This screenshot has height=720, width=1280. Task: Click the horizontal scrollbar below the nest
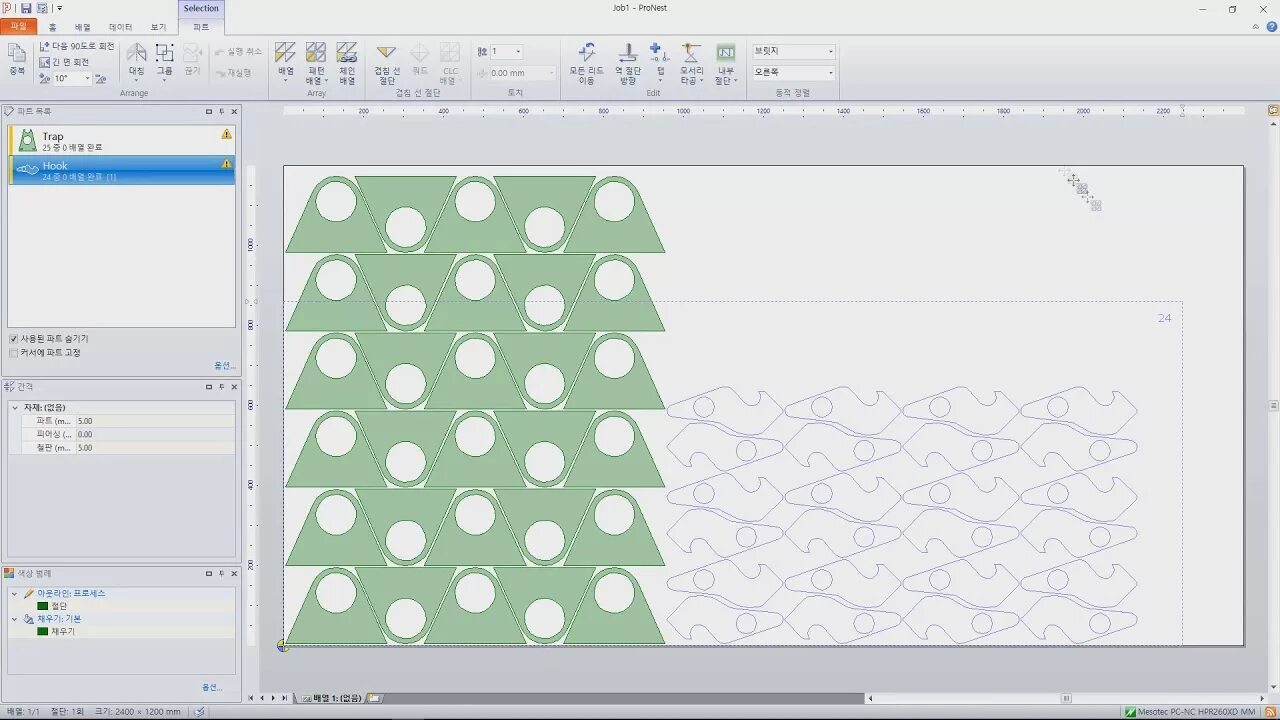pos(1066,698)
